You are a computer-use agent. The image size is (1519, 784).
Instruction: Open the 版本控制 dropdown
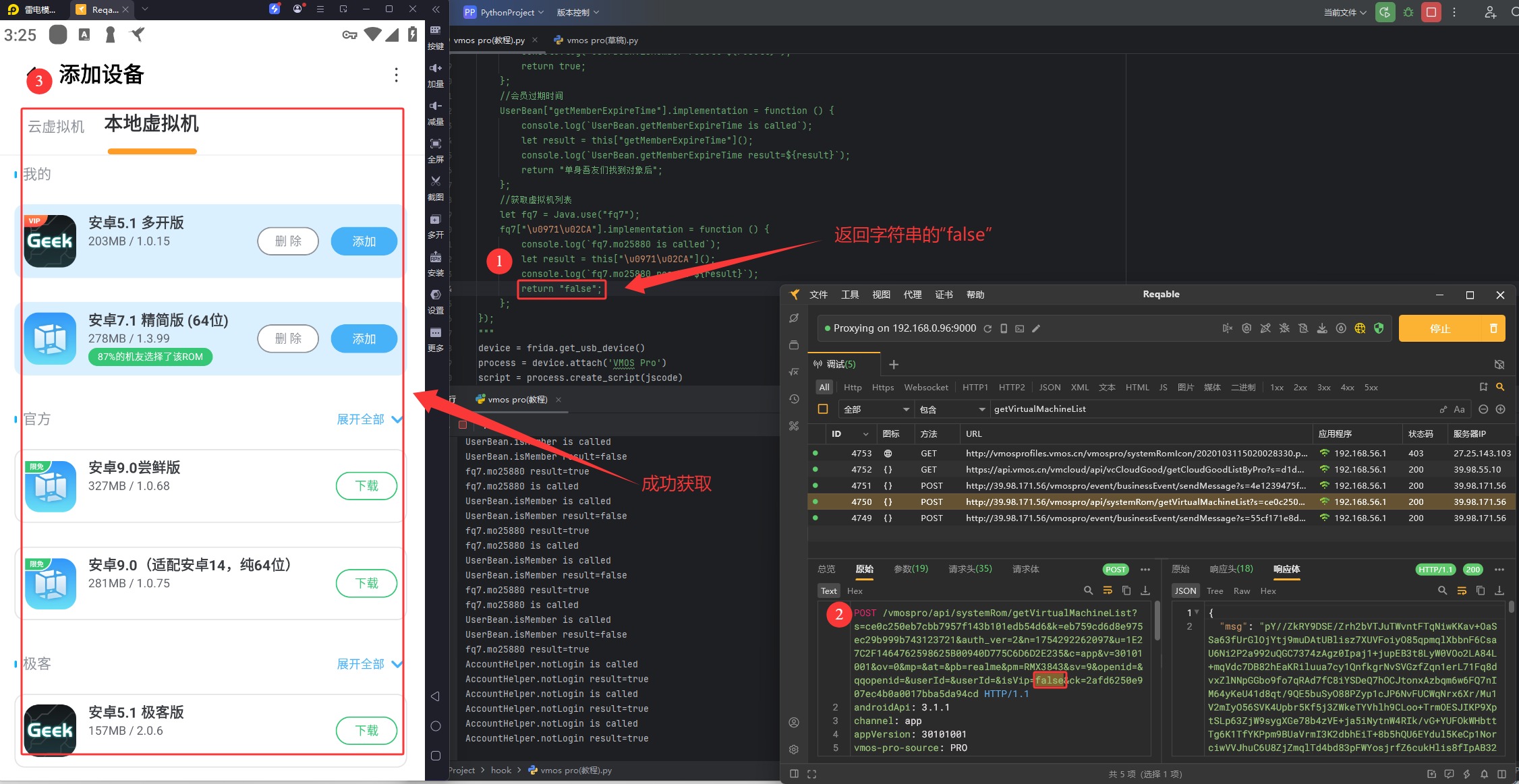point(578,12)
